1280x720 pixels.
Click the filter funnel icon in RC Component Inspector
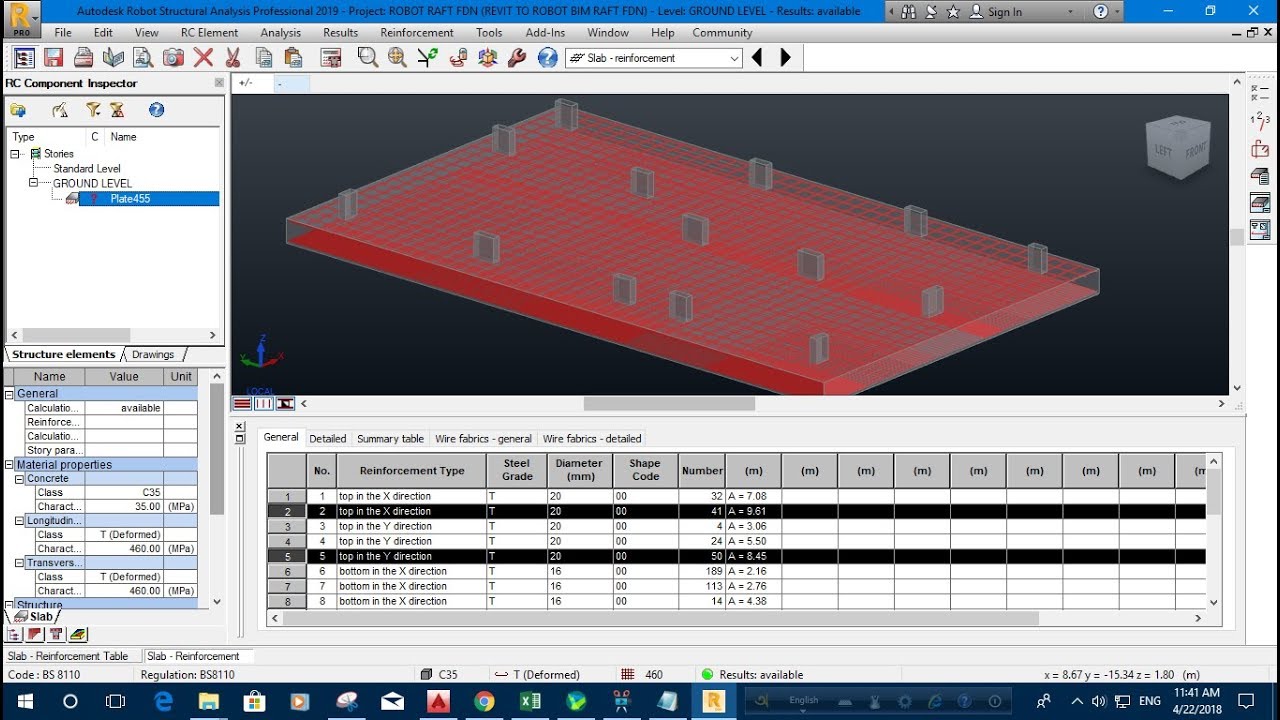93,110
